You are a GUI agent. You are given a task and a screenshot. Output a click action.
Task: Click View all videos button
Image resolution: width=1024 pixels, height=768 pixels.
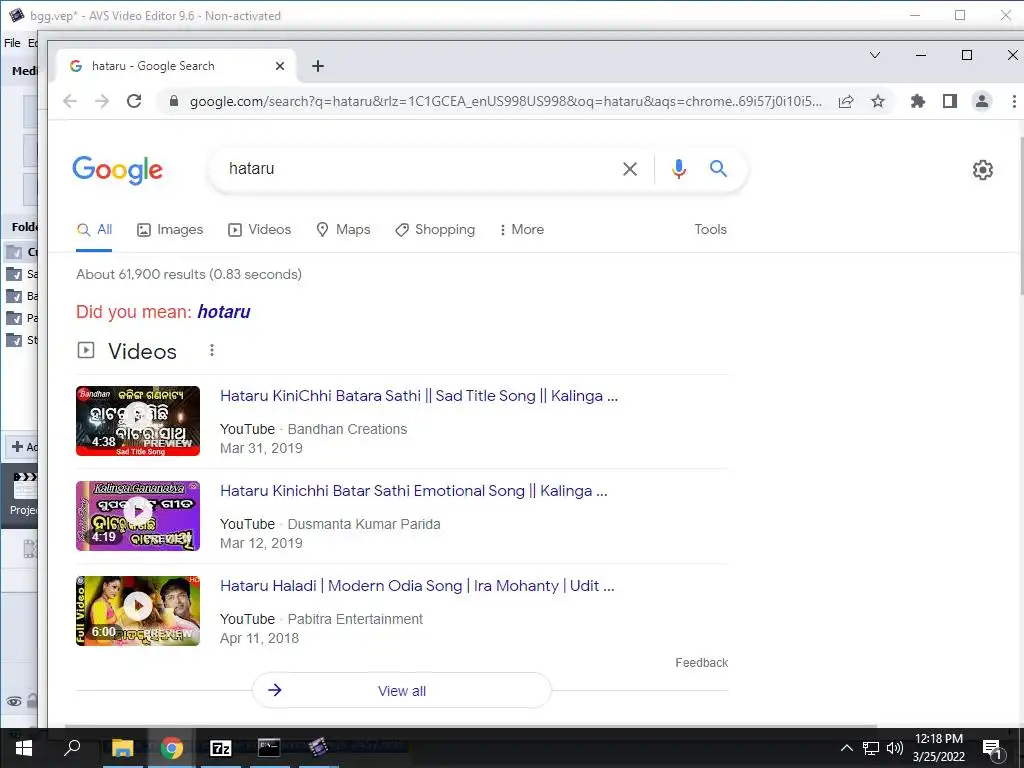[x=402, y=690]
